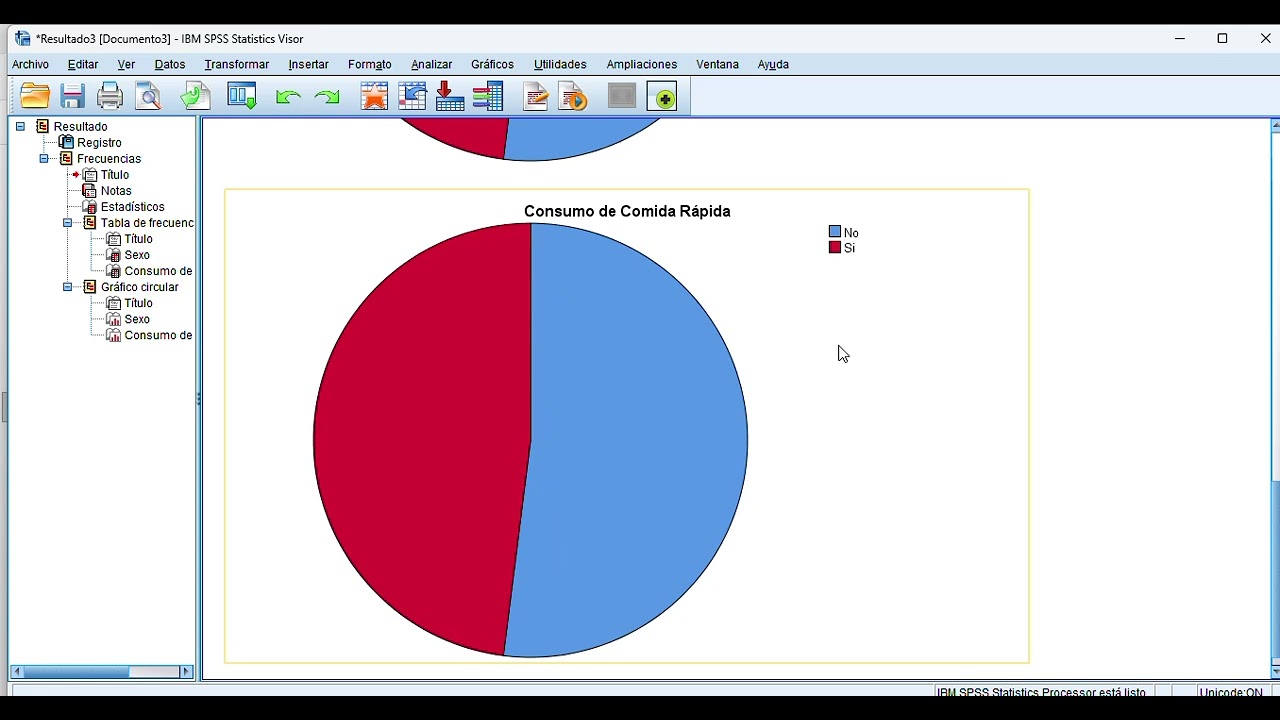
Task: Select Estadísticos item in outline
Action: coord(133,207)
